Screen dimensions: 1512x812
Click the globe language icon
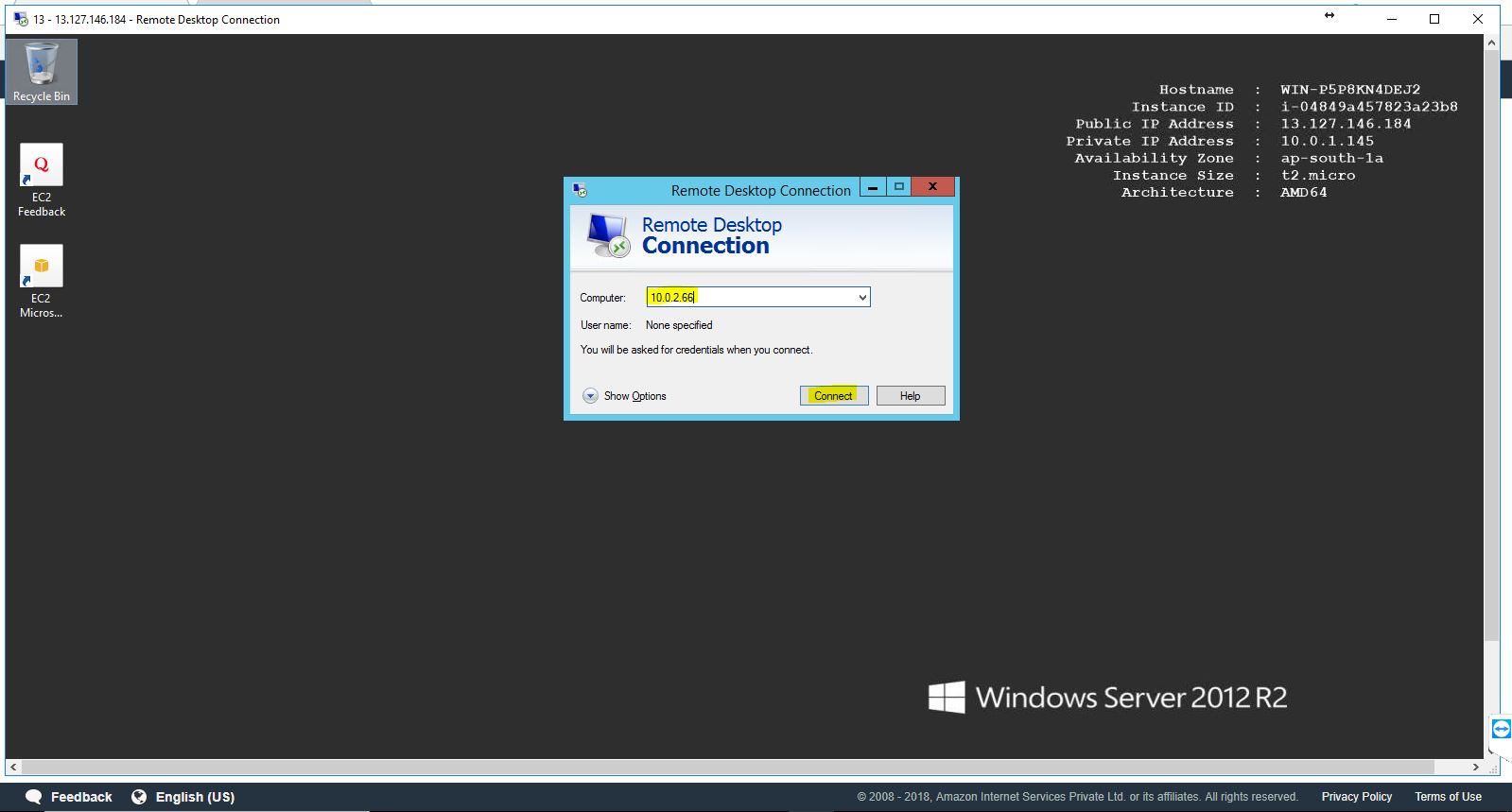click(139, 797)
